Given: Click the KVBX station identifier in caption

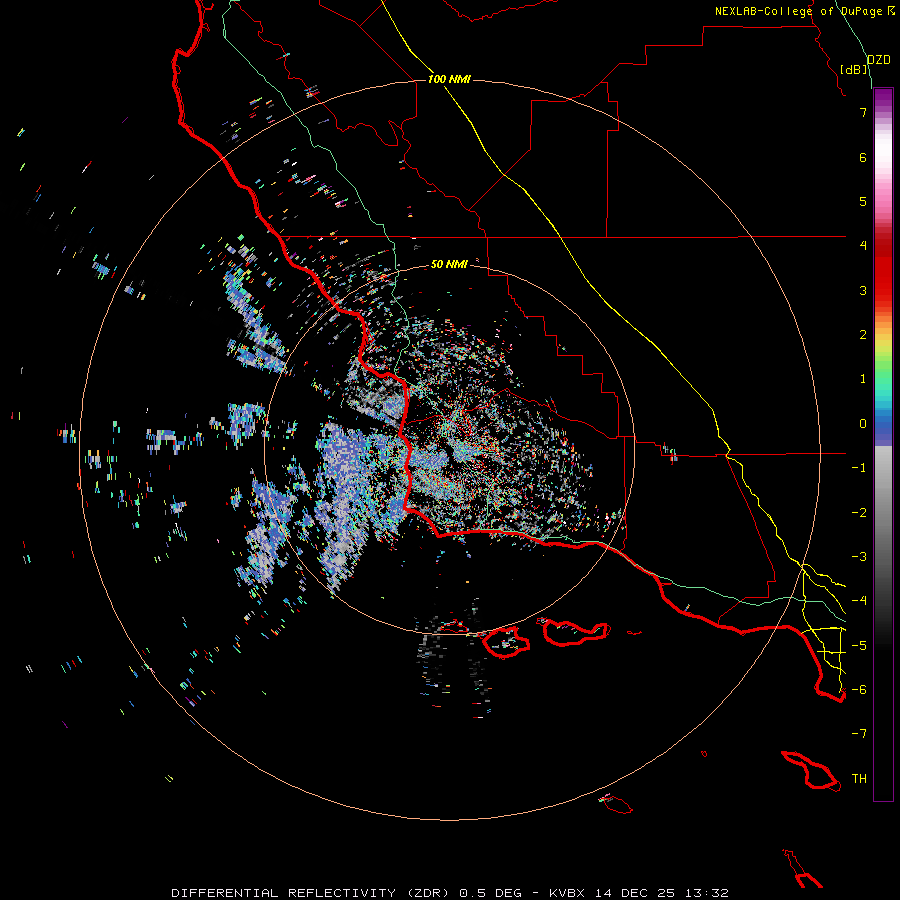Looking at the screenshot, I should [567, 893].
